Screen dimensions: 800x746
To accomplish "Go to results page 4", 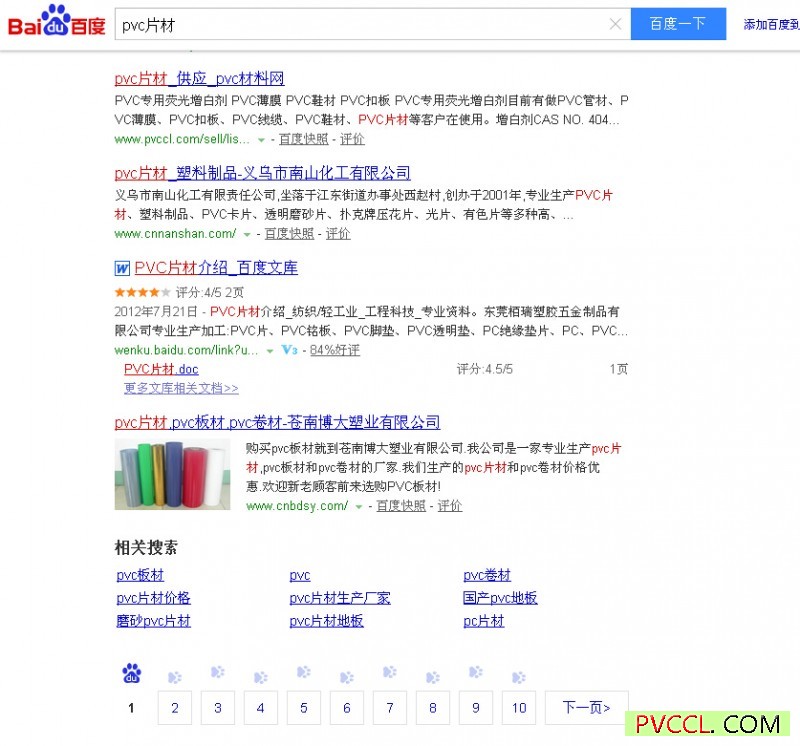I will point(261,708).
